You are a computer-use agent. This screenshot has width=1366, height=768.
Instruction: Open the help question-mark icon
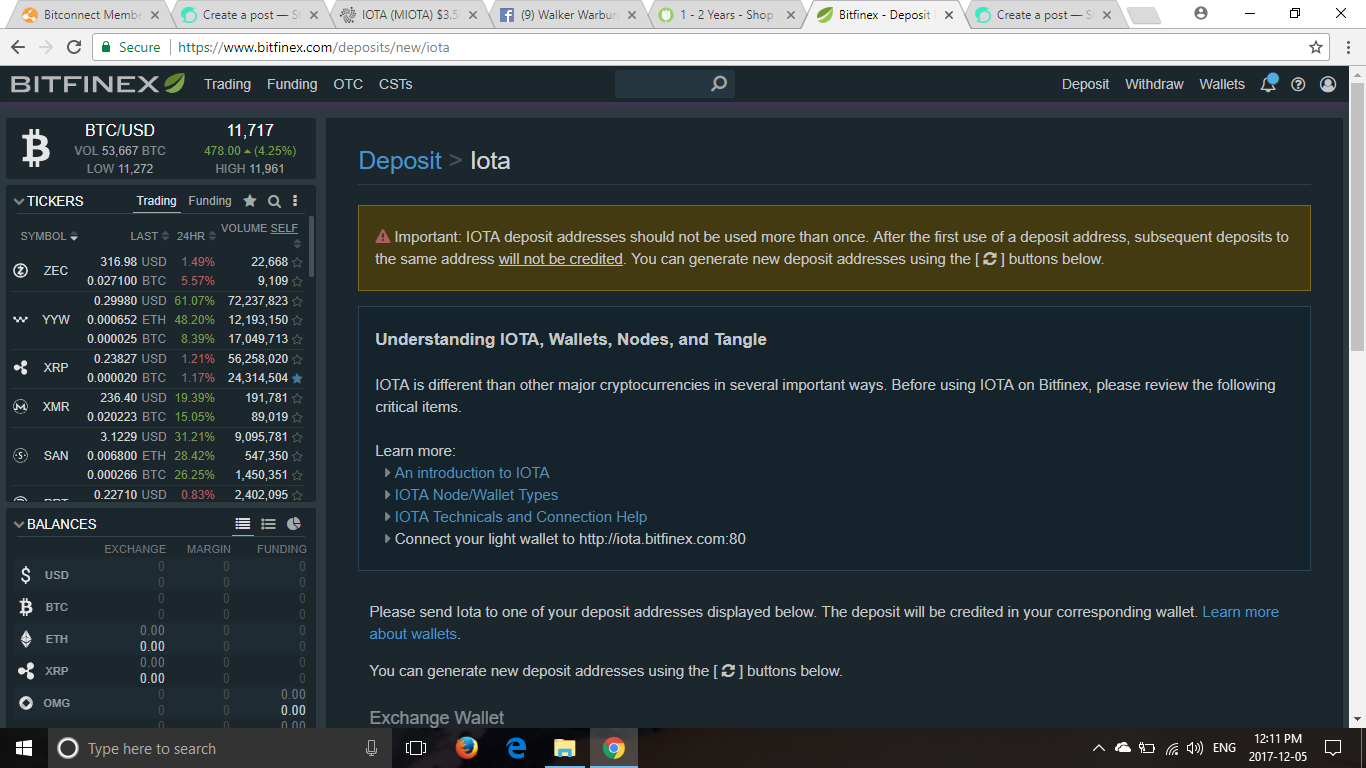1298,84
